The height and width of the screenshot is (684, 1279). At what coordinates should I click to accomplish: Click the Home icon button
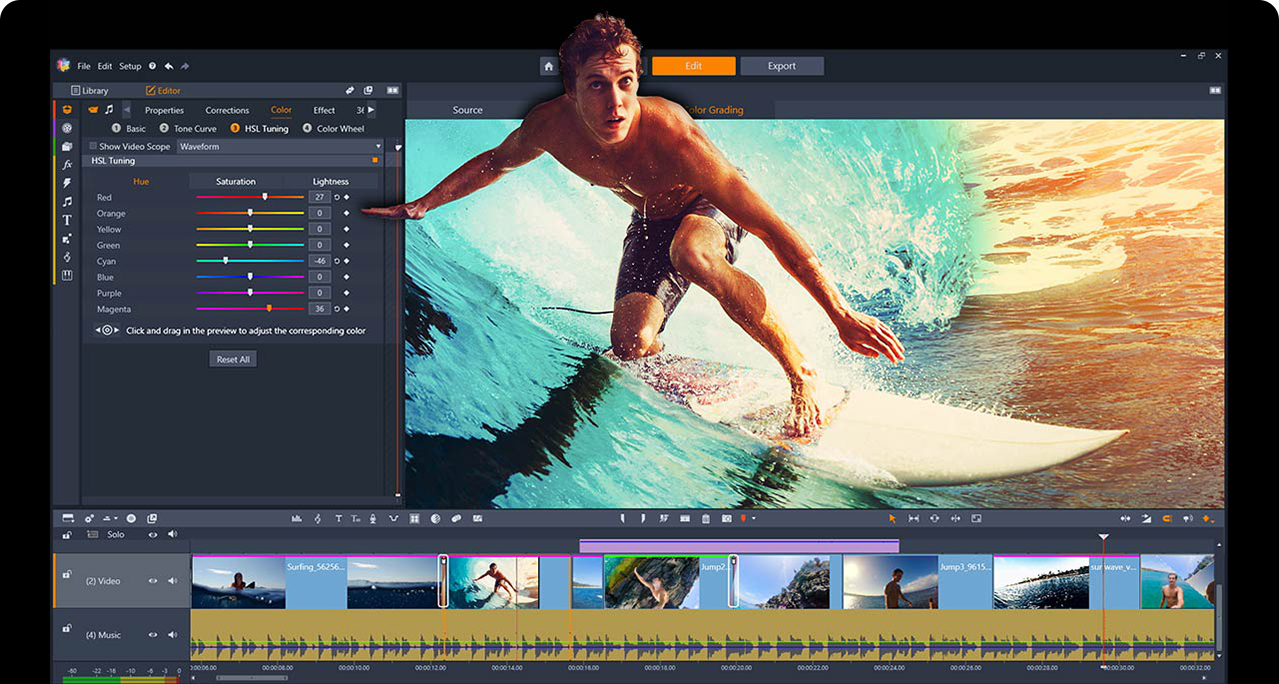point(548,66)
